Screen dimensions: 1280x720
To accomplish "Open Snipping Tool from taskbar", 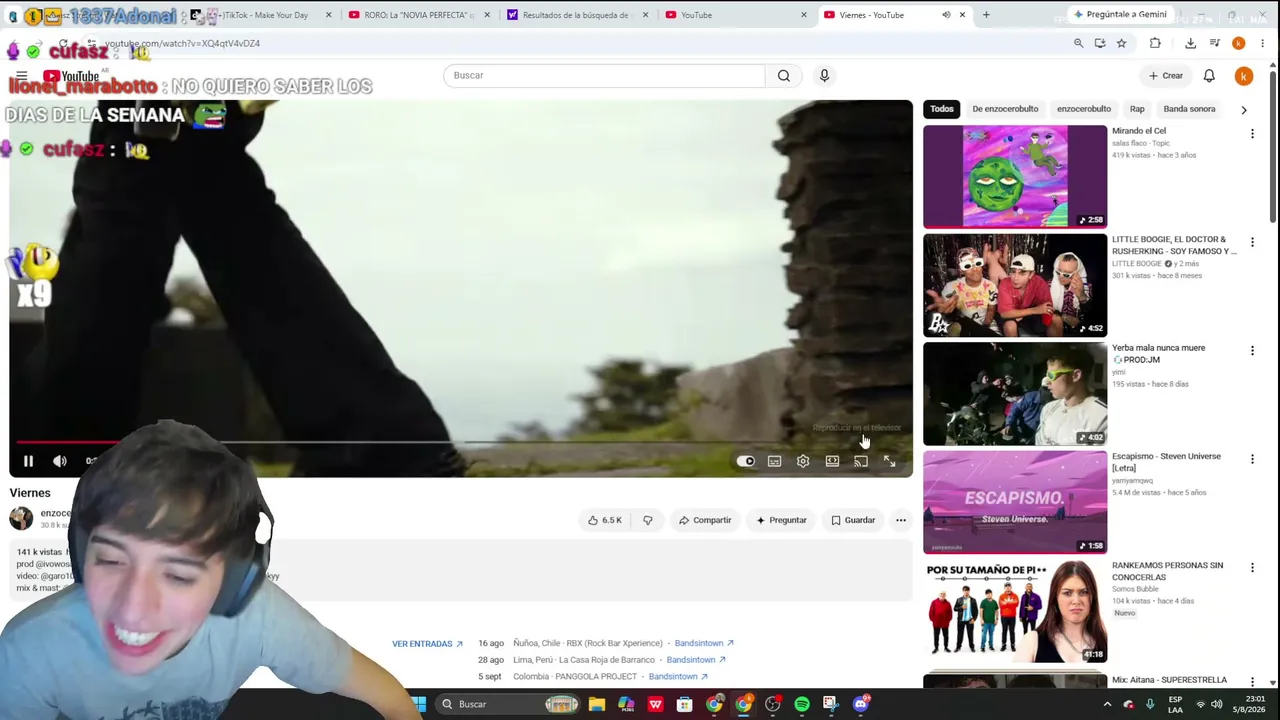I will [x=831, y=704].
